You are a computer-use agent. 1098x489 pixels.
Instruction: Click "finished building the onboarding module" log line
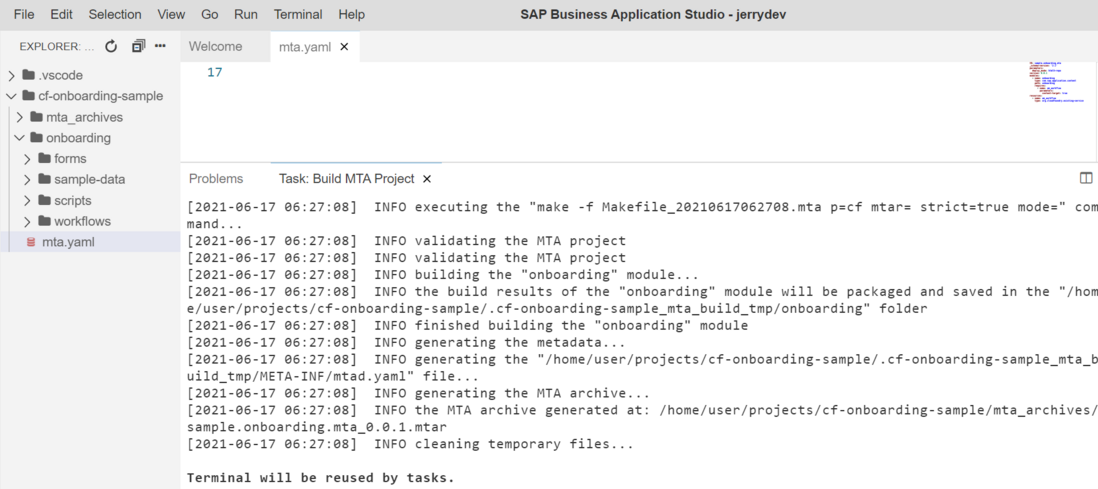pyautogui.click(x=467, y=326)
